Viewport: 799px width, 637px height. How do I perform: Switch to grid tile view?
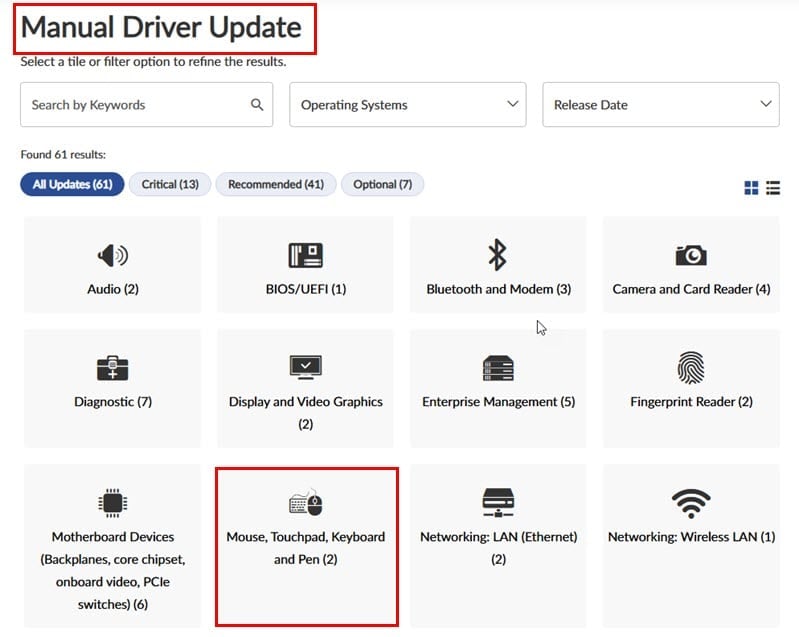click(751, 188)
